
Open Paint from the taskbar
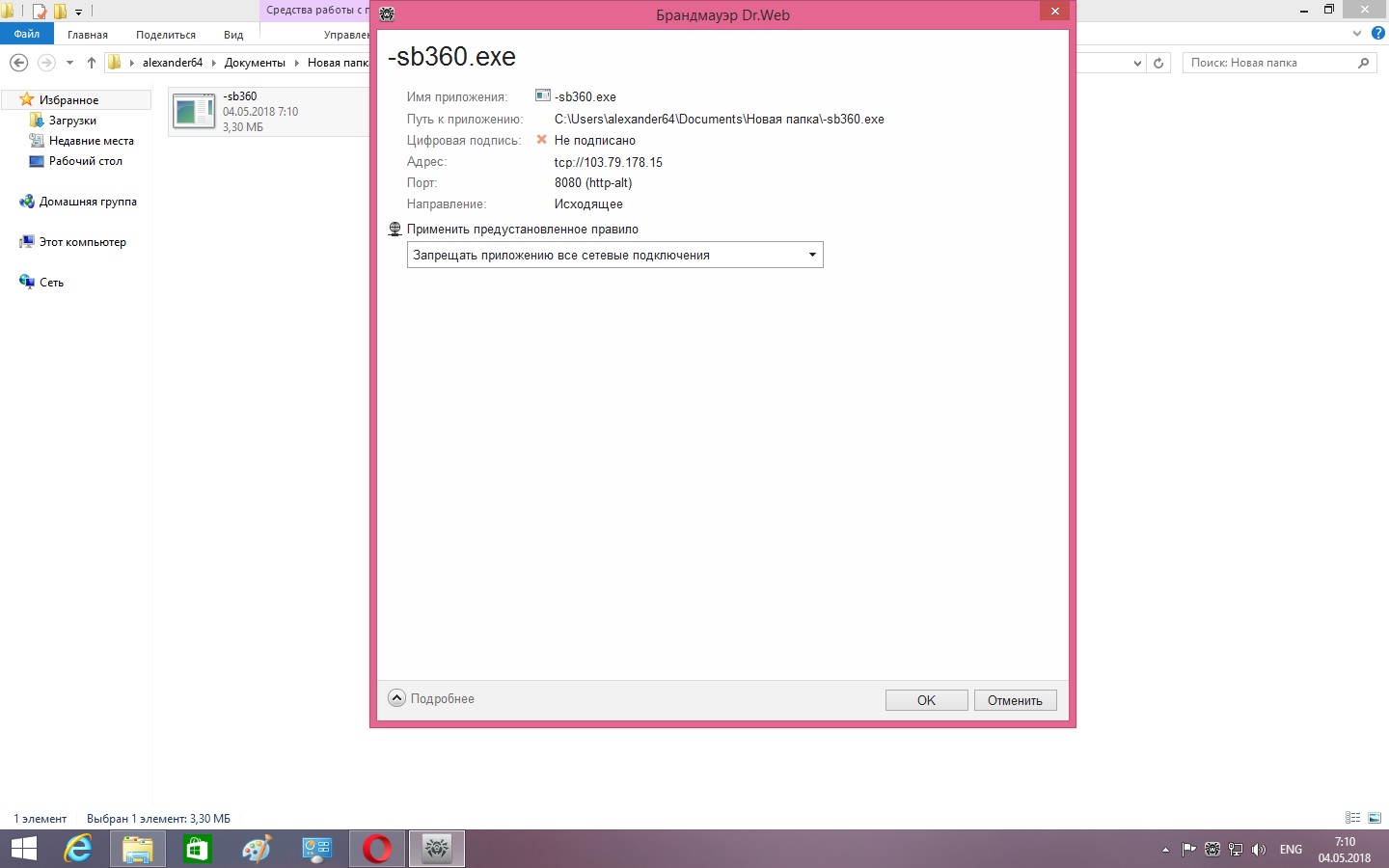pos(258,849)
